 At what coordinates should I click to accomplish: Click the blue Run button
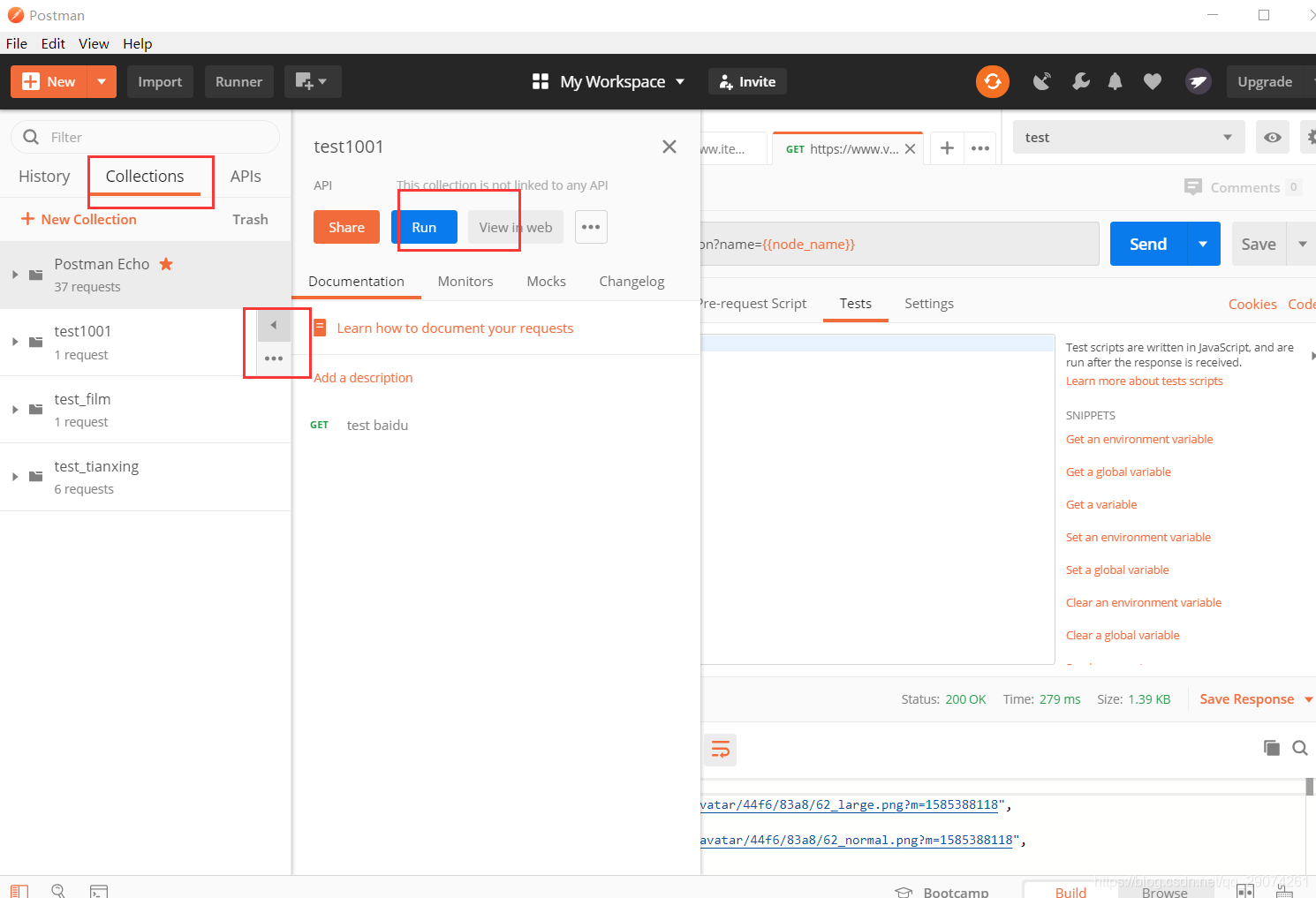(424, 227)
